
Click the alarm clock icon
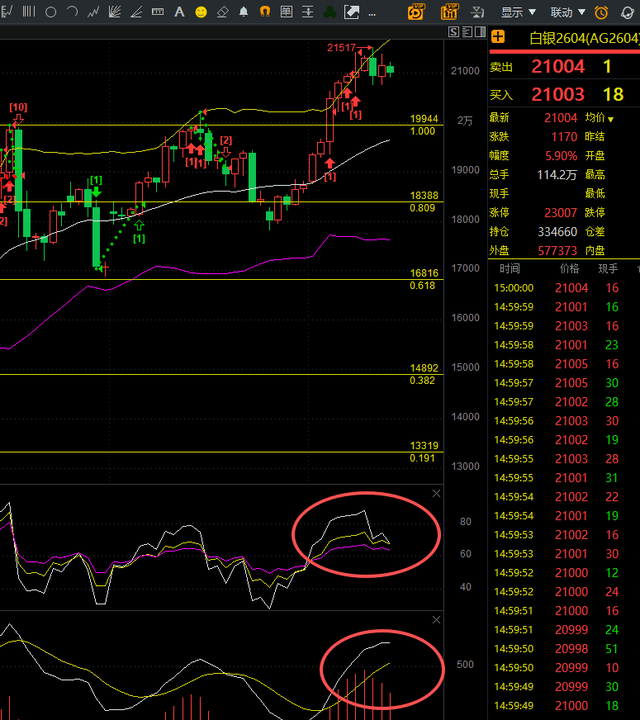click(x=600, y=12)
